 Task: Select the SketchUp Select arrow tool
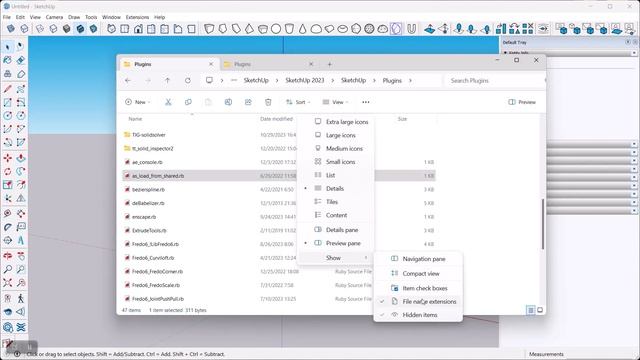coord(7,47)
